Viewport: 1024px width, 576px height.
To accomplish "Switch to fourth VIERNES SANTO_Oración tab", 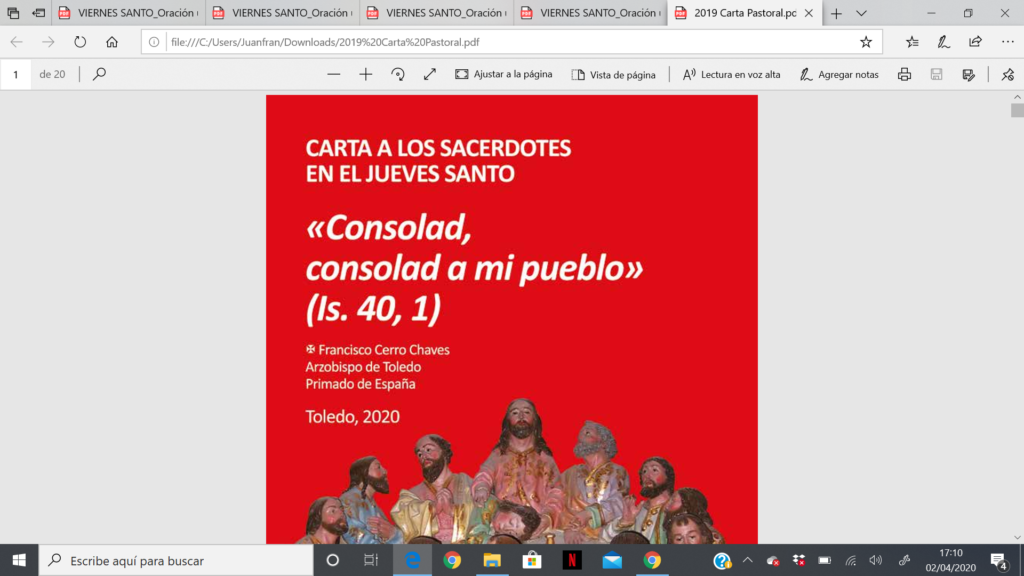I will coord(591,13).
